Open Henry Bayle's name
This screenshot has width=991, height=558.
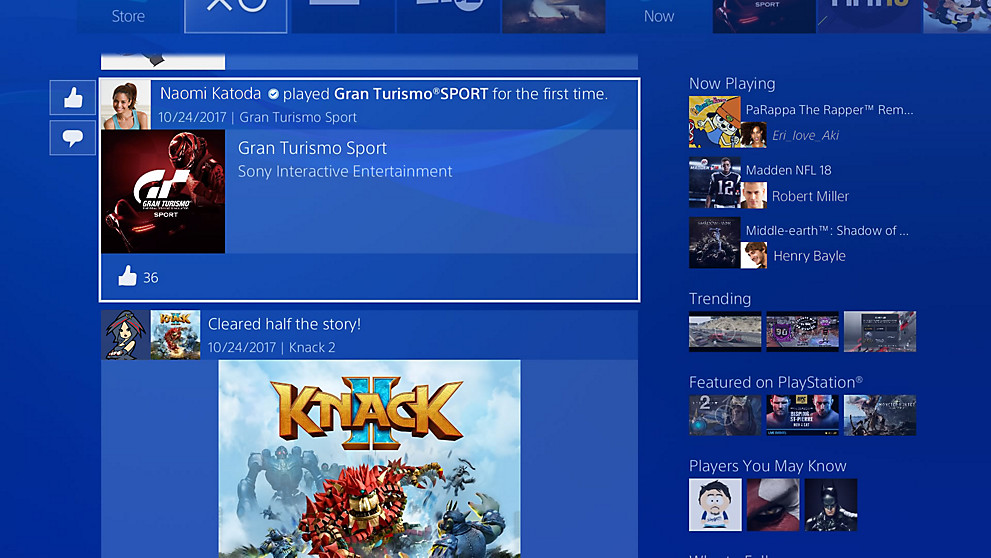(x=810, y=256)
